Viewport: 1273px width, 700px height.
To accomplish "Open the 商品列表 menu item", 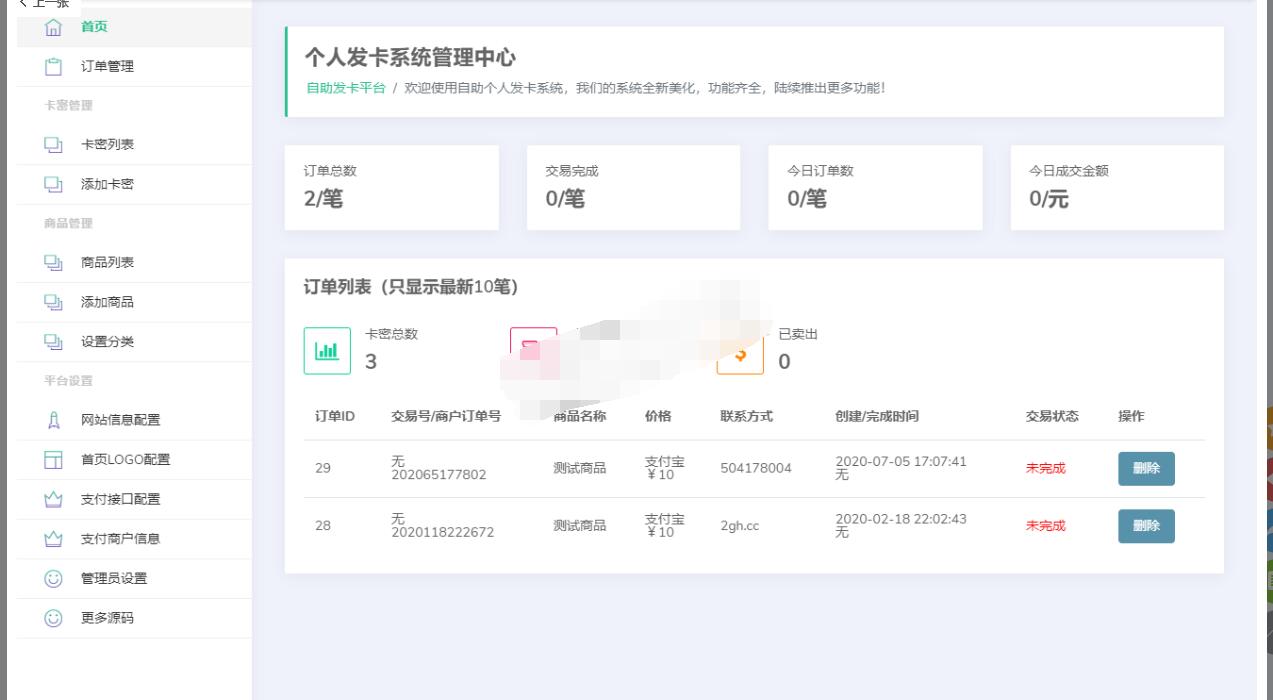I will pos(107,263).
